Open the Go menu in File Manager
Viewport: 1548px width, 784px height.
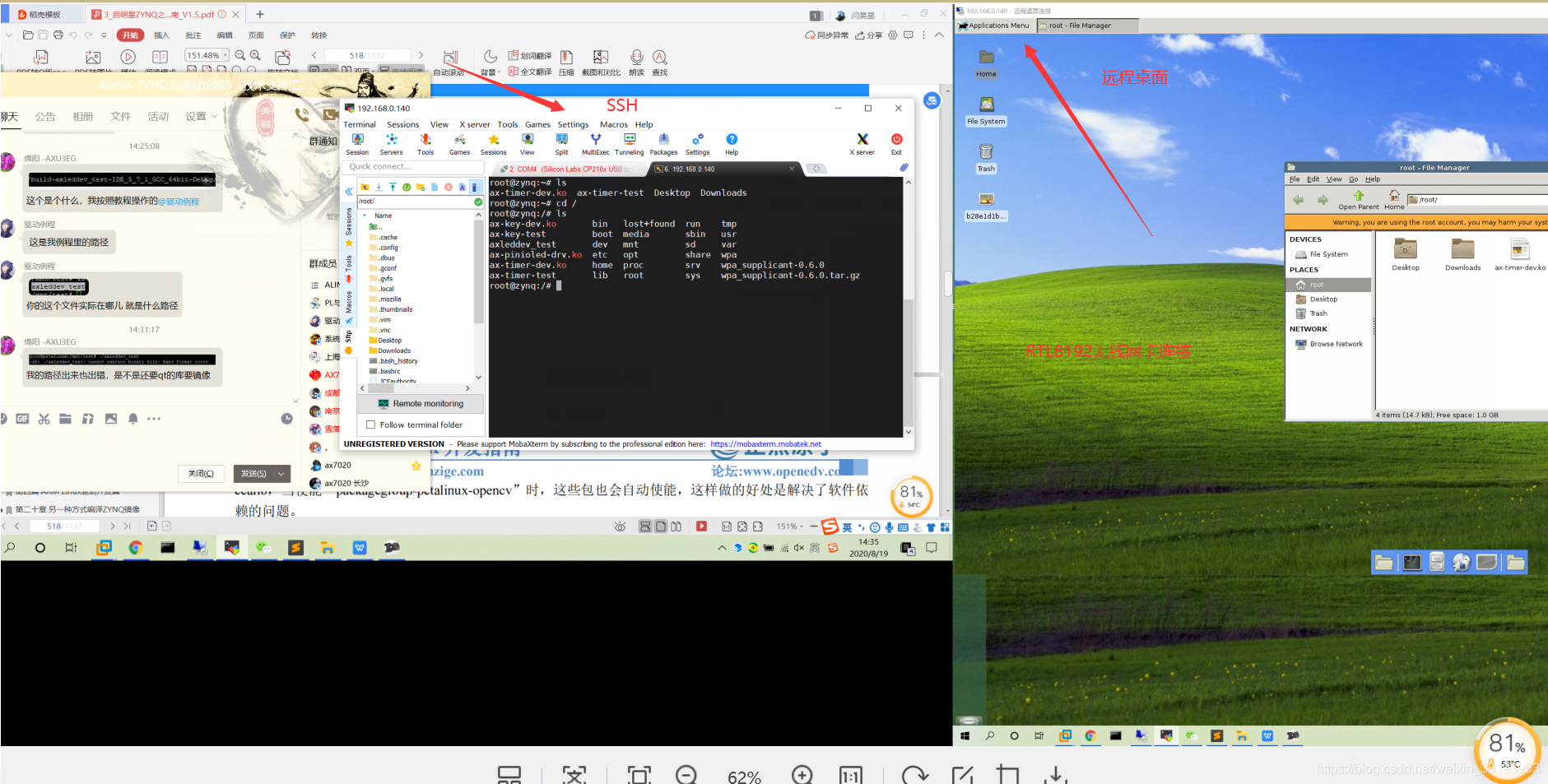[x=1354, y=179]
